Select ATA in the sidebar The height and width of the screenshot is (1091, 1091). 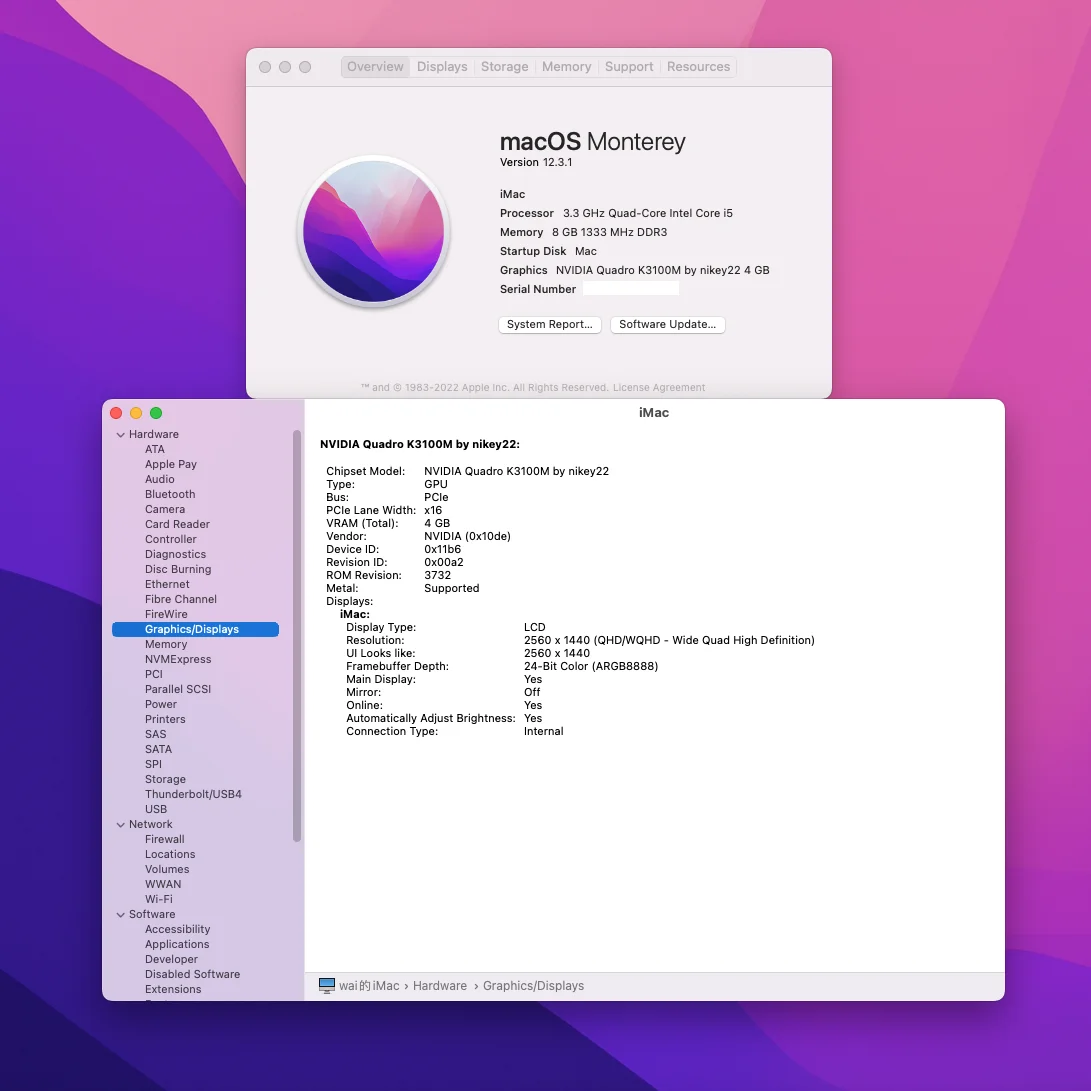(154, 449)
